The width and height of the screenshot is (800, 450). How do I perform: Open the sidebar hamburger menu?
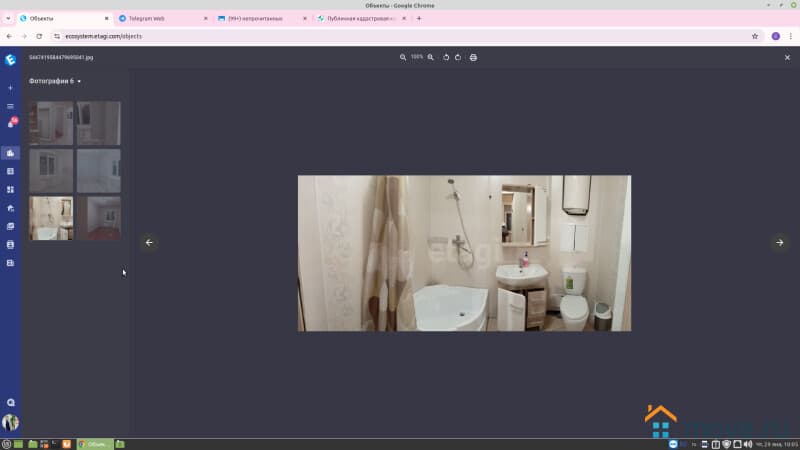tap(10, 106)
